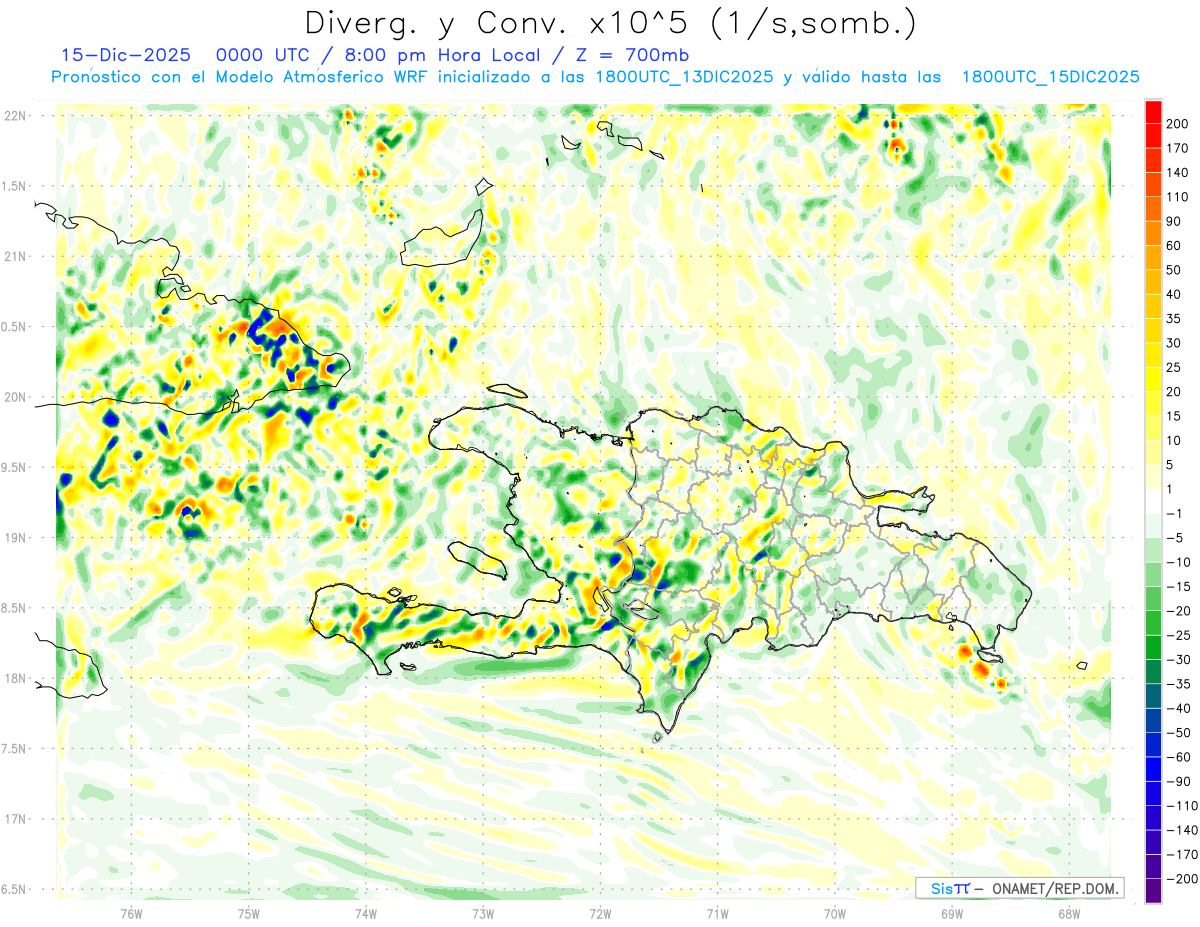
Task: Click the '22N' latitude label
Action: (15, 116)
